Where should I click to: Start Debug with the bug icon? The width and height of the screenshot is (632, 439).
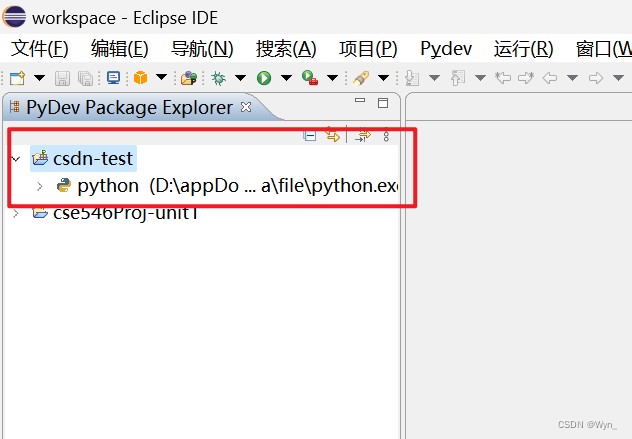tap(219, 78)
